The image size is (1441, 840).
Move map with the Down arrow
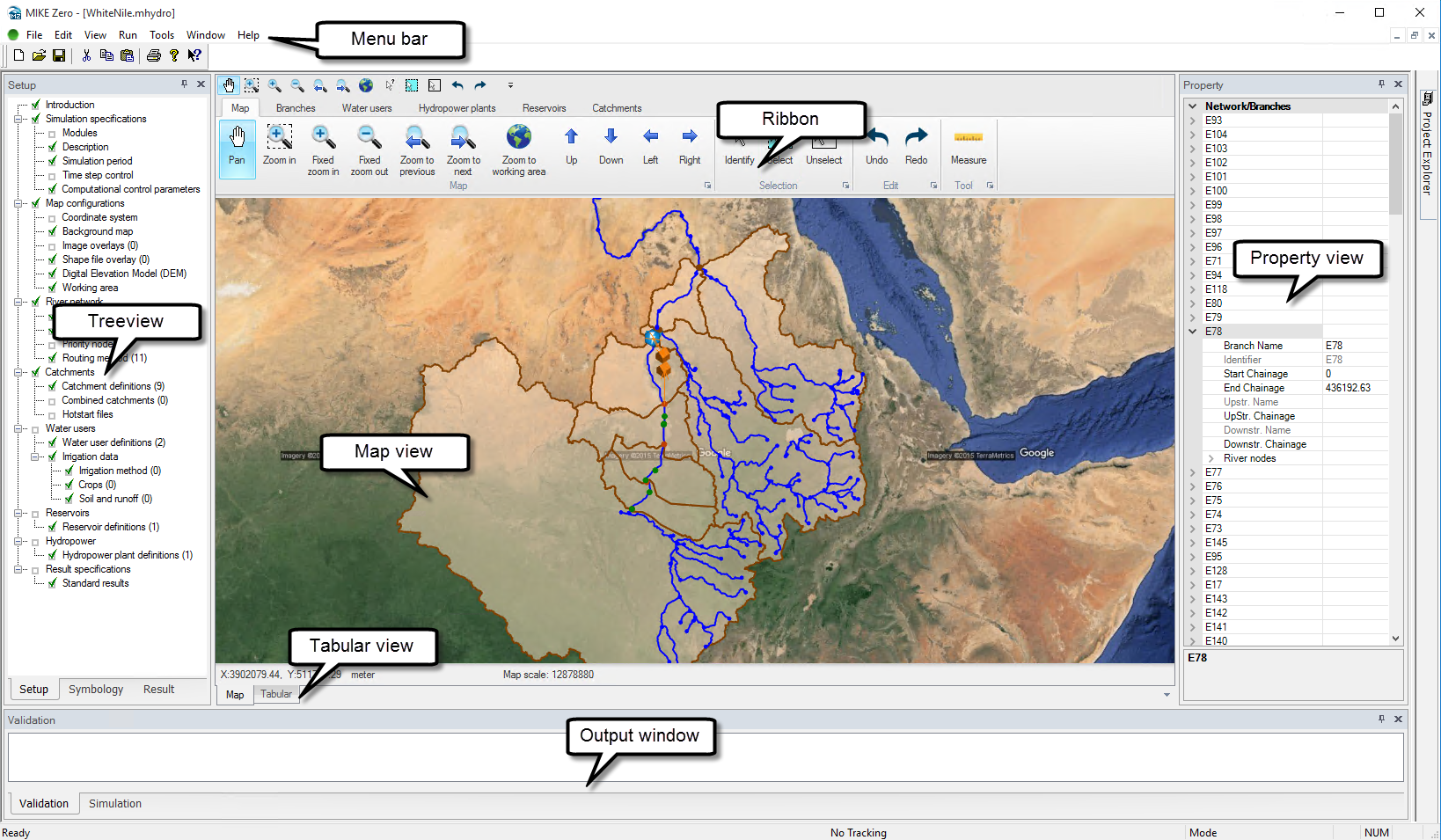[611, 146]
